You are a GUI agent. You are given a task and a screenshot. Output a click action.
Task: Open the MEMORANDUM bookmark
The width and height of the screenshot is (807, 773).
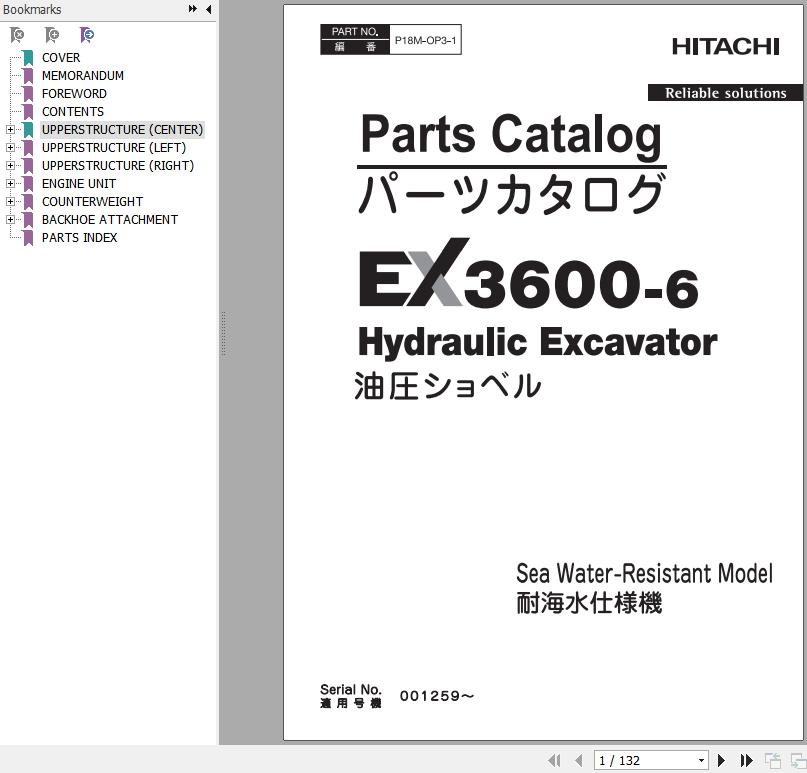coord(83,76)
